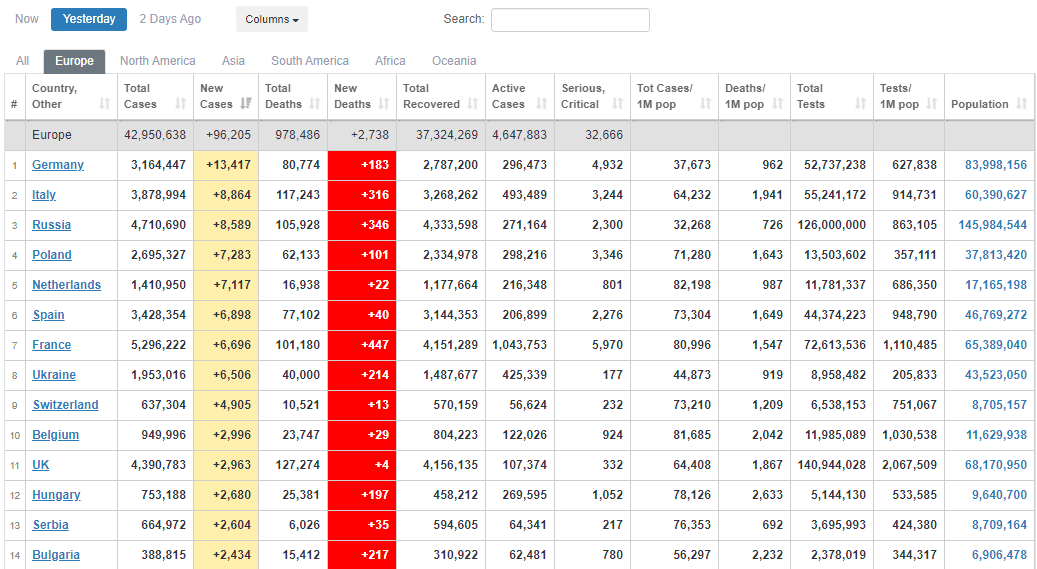The width and height of the screenshot is (1037, 569).
Task: Click Italy's population figure link
Action: 995,195
